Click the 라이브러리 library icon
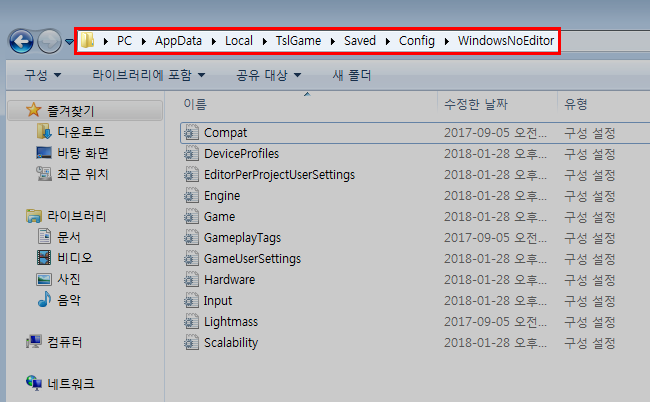650x402 pixels. (x=34, y=216)
